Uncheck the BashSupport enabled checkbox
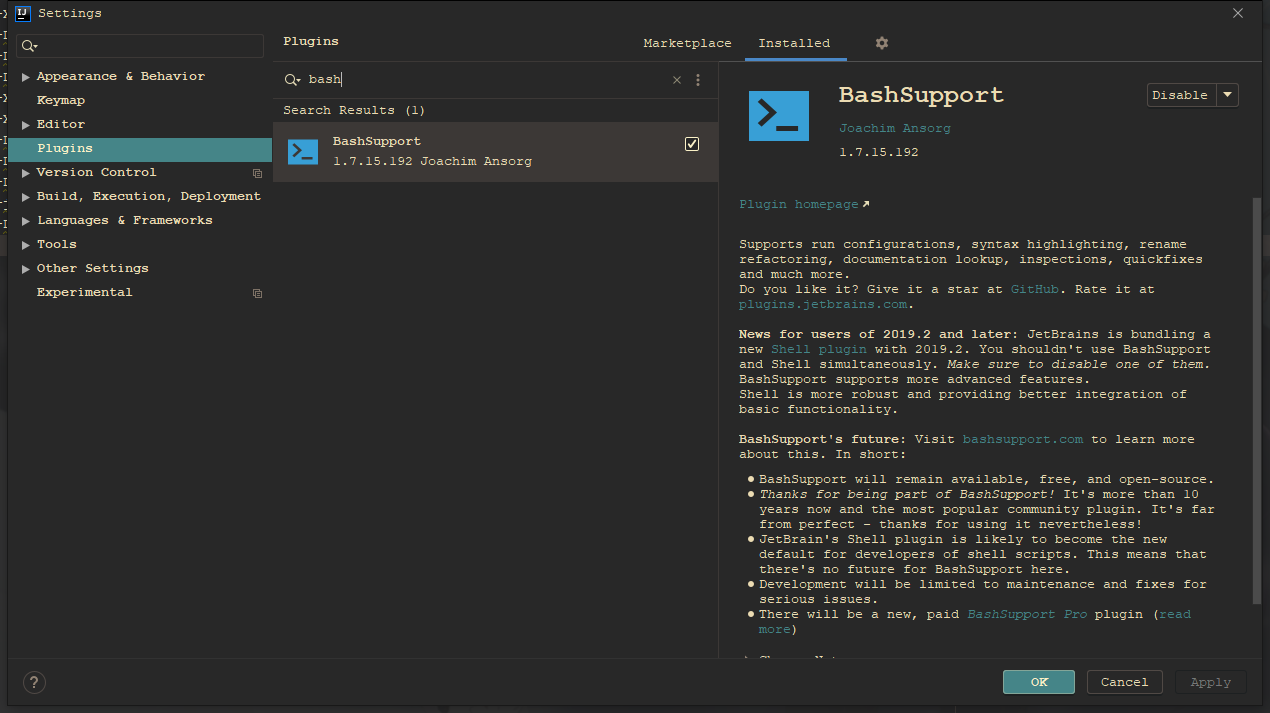The width and height of the screenshot is (1270, 713). point(691,144)
